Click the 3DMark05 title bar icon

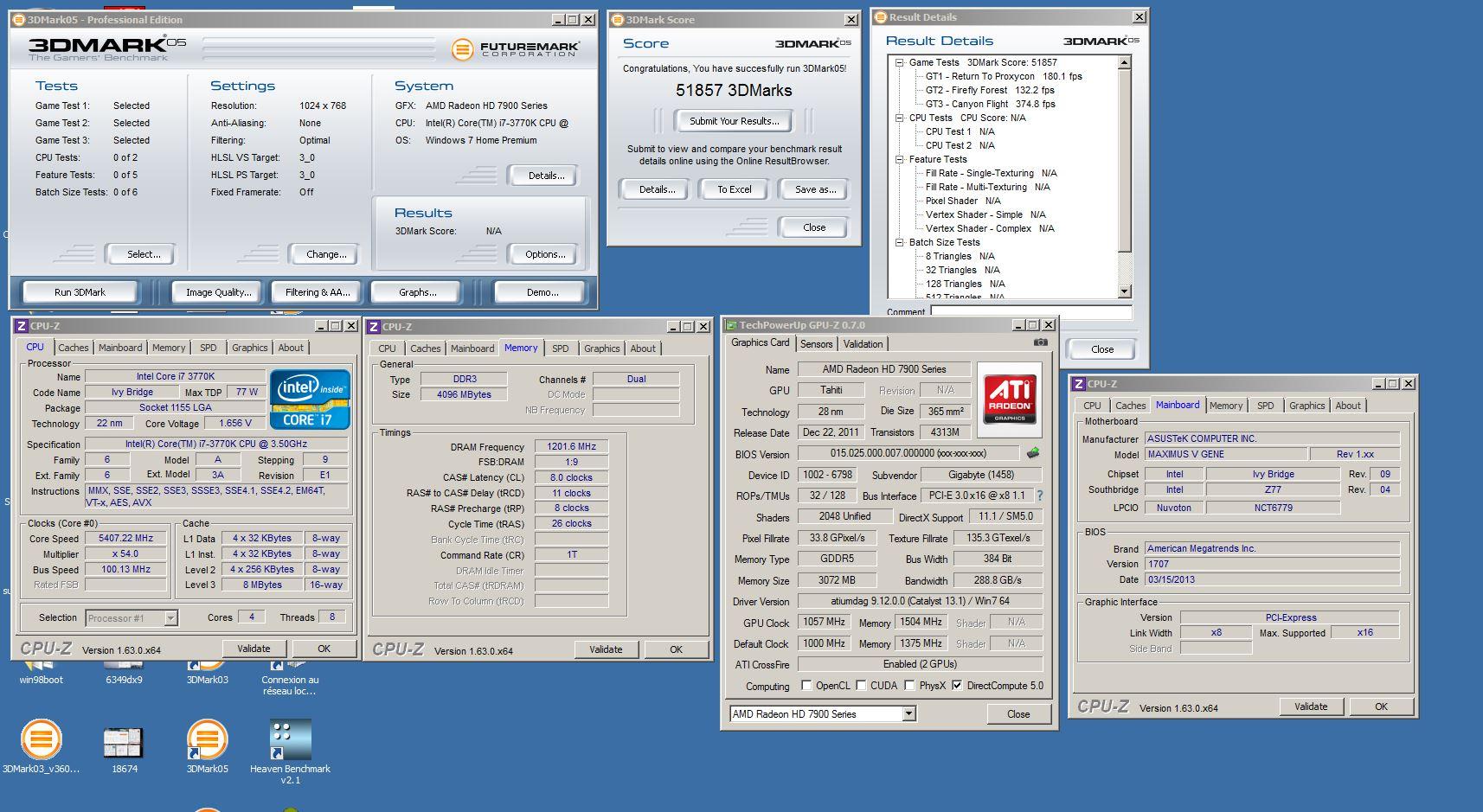(x=19, y=19)
